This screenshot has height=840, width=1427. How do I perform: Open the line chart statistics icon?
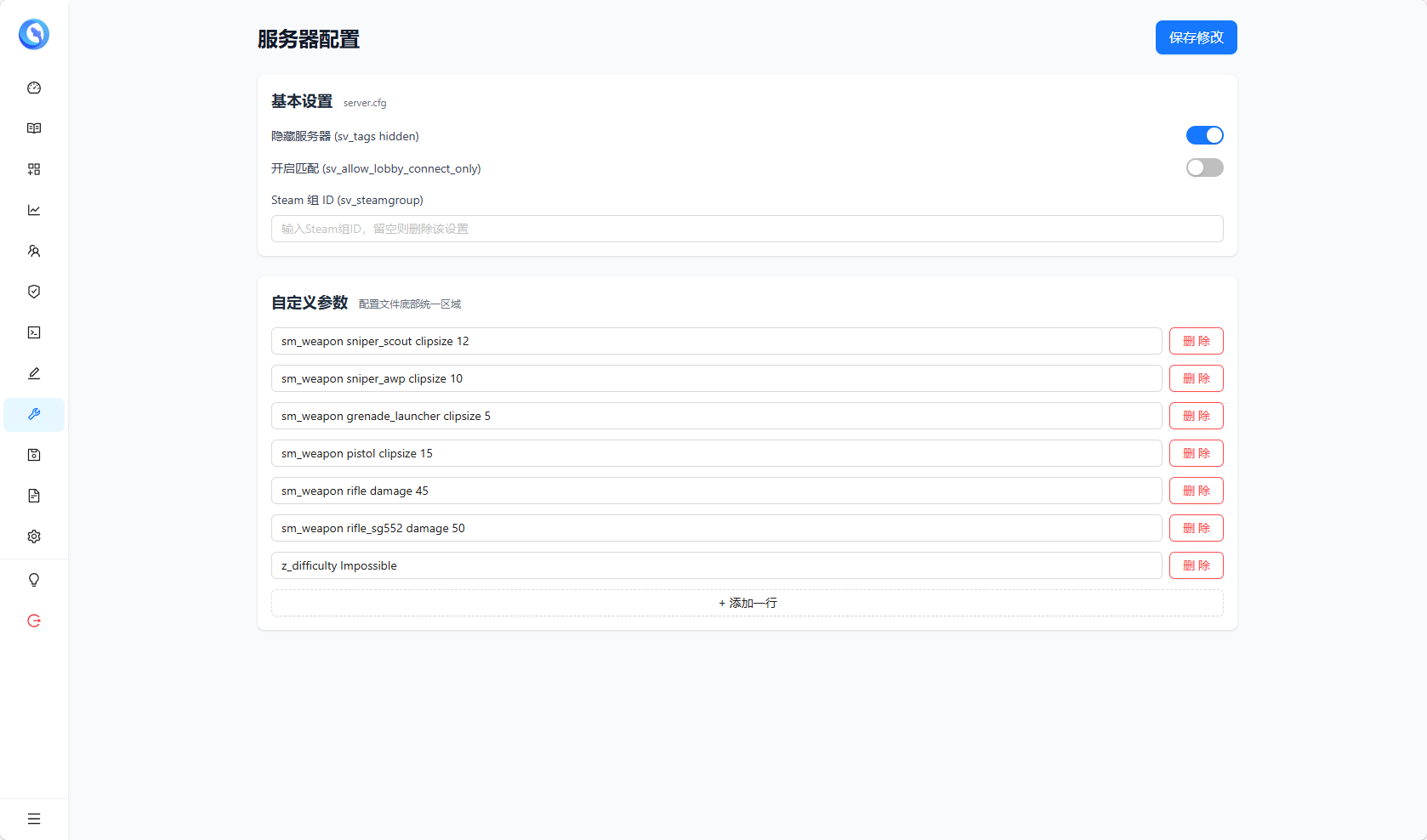(34, 210)
